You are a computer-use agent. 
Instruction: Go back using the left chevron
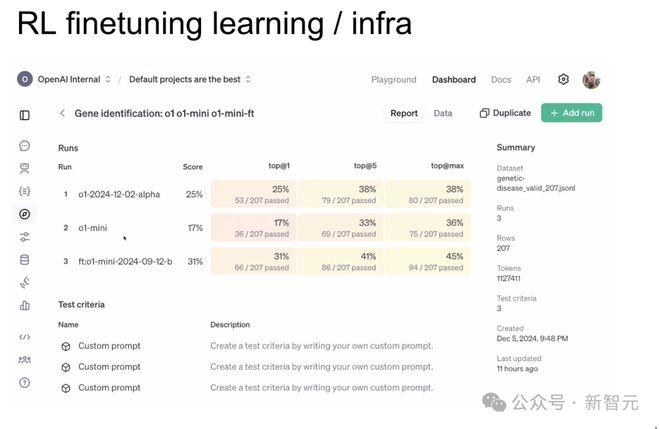coord(62,114)
